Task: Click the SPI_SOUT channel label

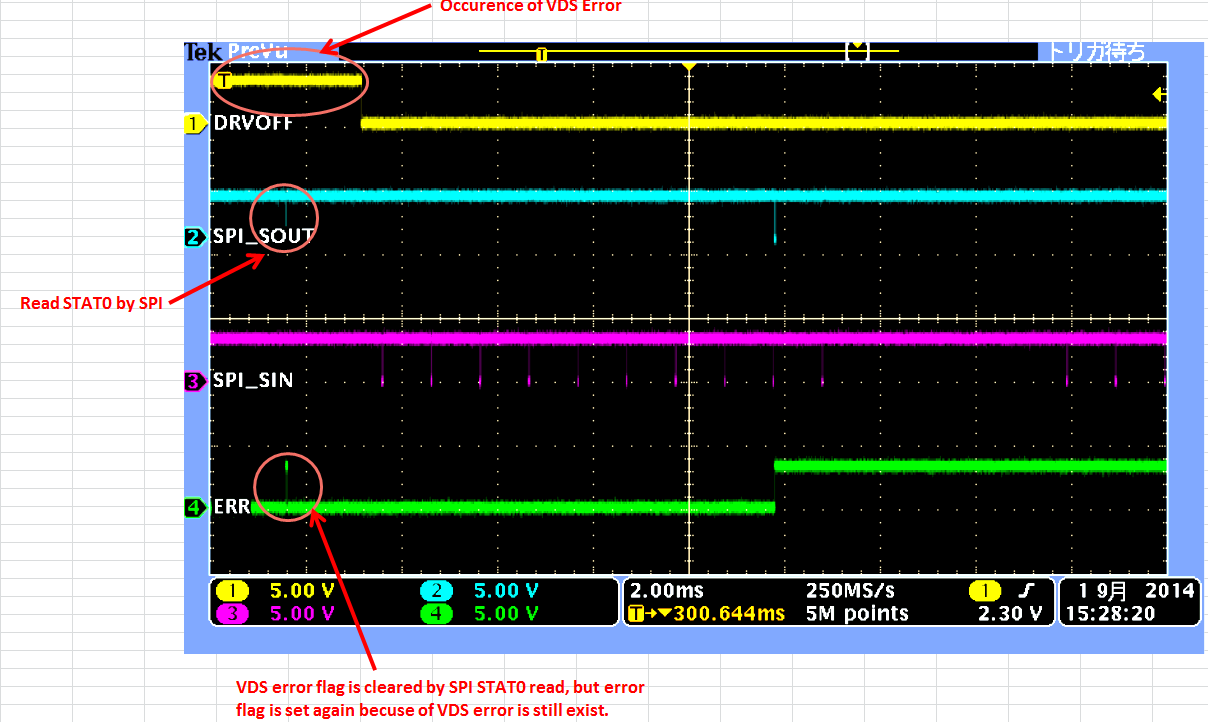Action: (264, 237)
